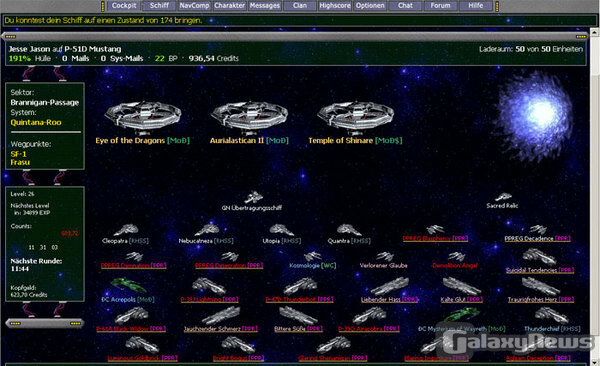Select the Demolition Angel ship icon

coord(456,256)
